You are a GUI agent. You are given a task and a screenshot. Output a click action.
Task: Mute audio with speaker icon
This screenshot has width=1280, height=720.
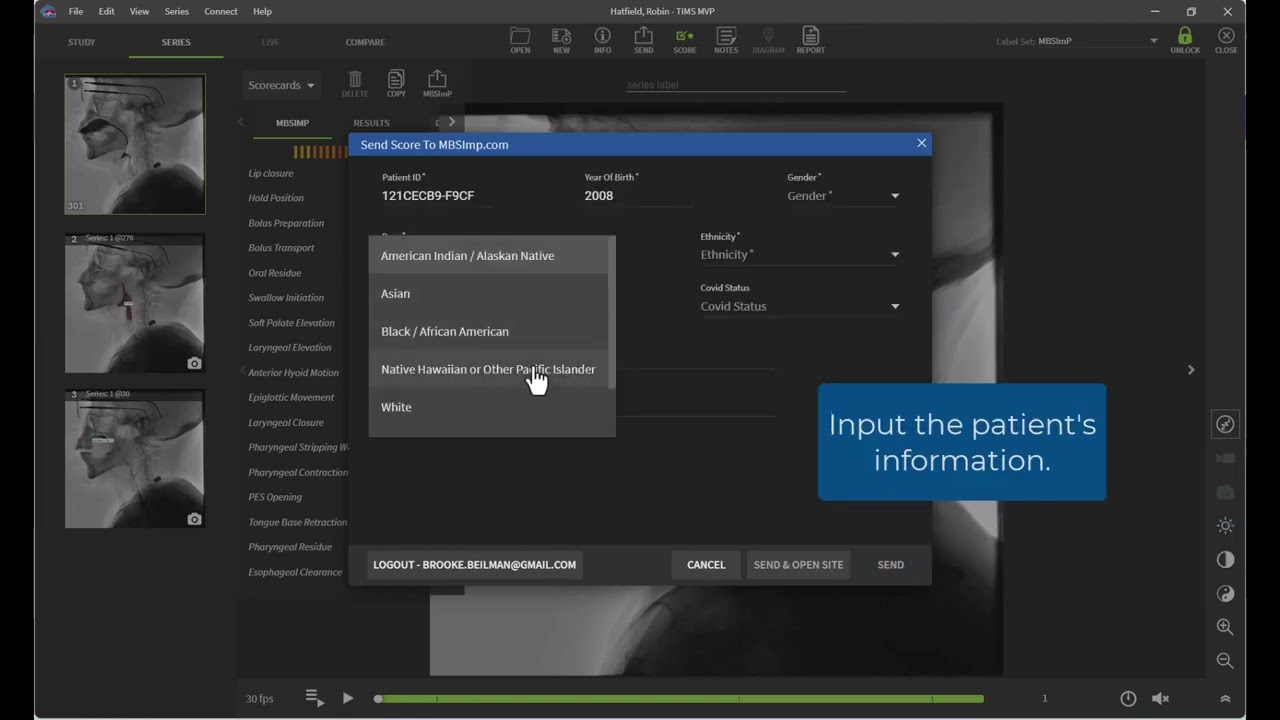coord(1160,699)
